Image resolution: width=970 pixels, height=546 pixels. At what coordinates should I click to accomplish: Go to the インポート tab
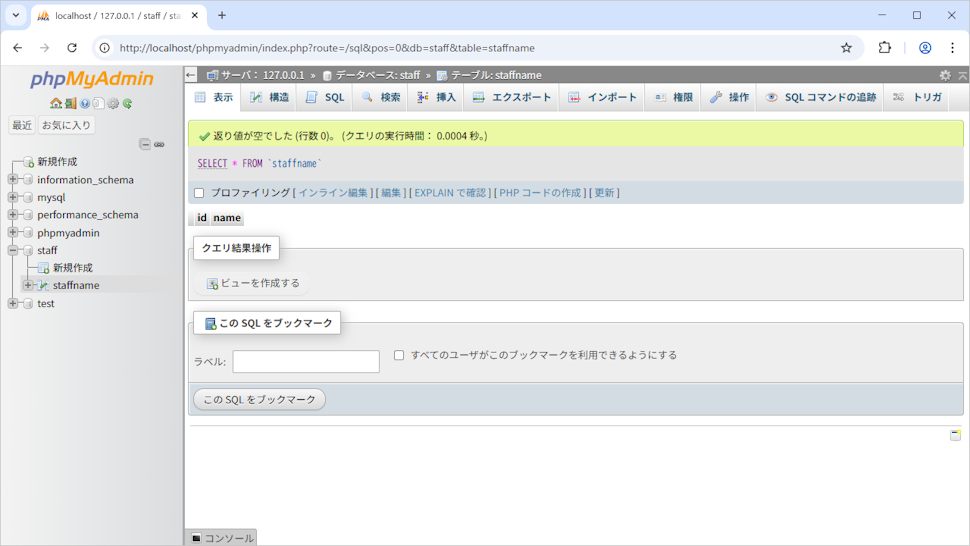603,97
